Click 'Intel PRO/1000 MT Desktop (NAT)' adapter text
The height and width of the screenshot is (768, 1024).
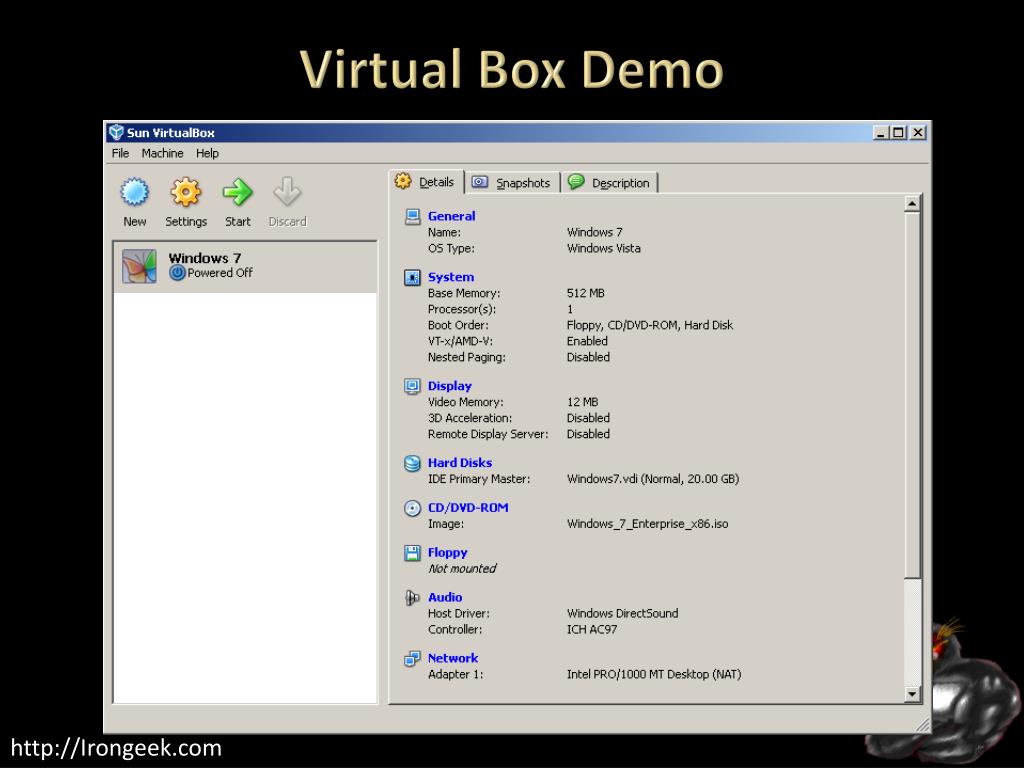click(x=654, y=675)
